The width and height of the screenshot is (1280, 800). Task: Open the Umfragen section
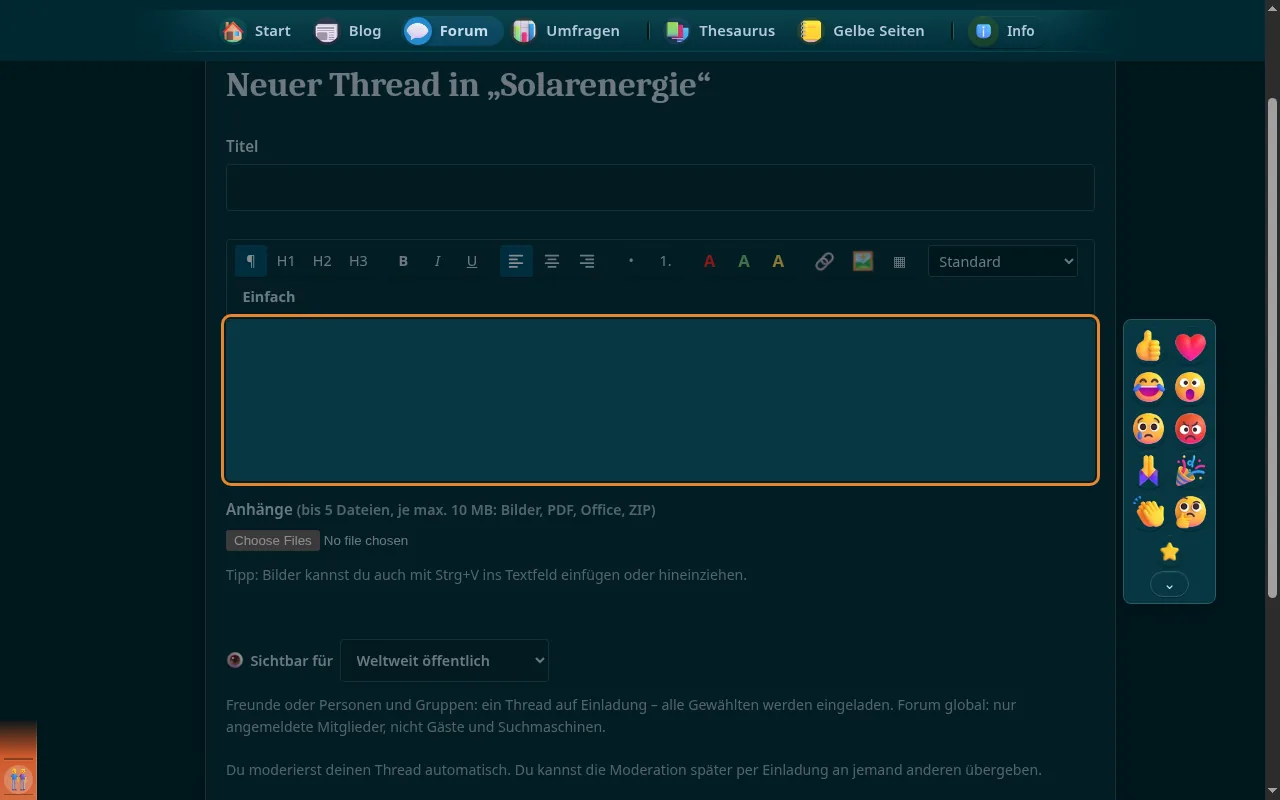coord(567,31)
